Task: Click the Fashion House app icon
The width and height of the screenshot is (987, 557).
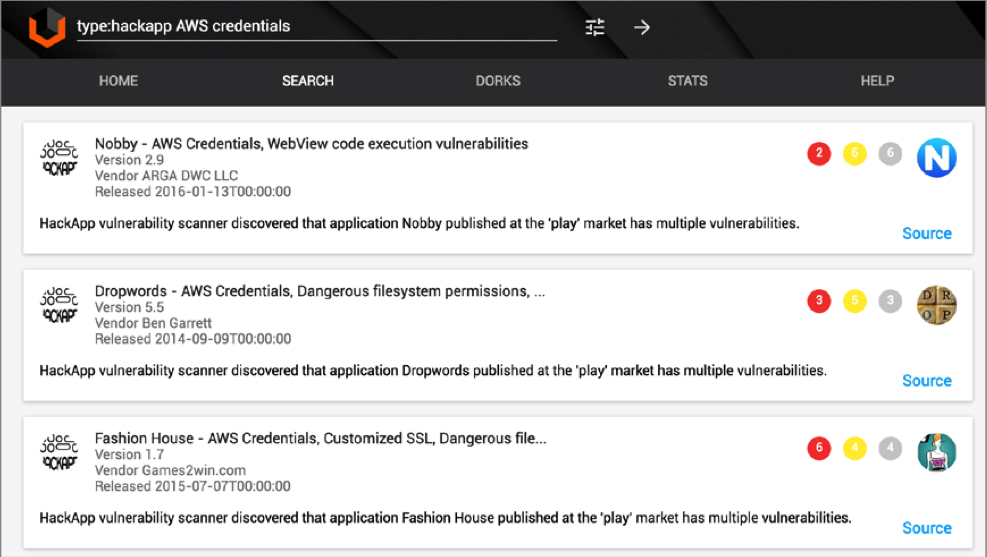Action: (x=937, y=452)
